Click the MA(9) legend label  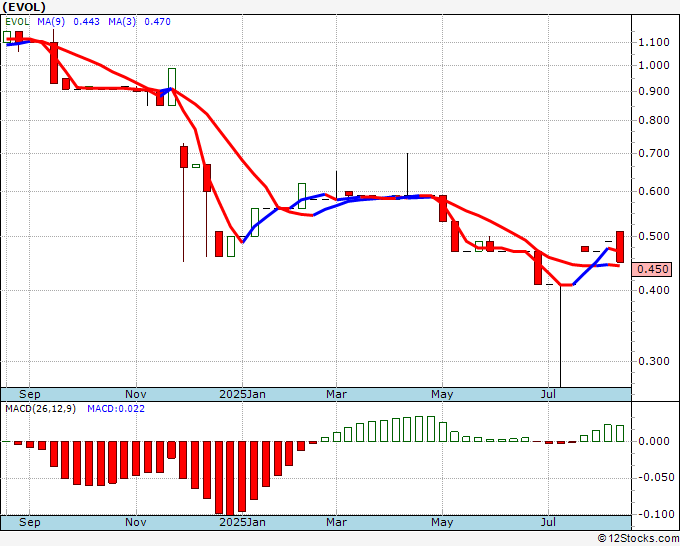(51, 22)
